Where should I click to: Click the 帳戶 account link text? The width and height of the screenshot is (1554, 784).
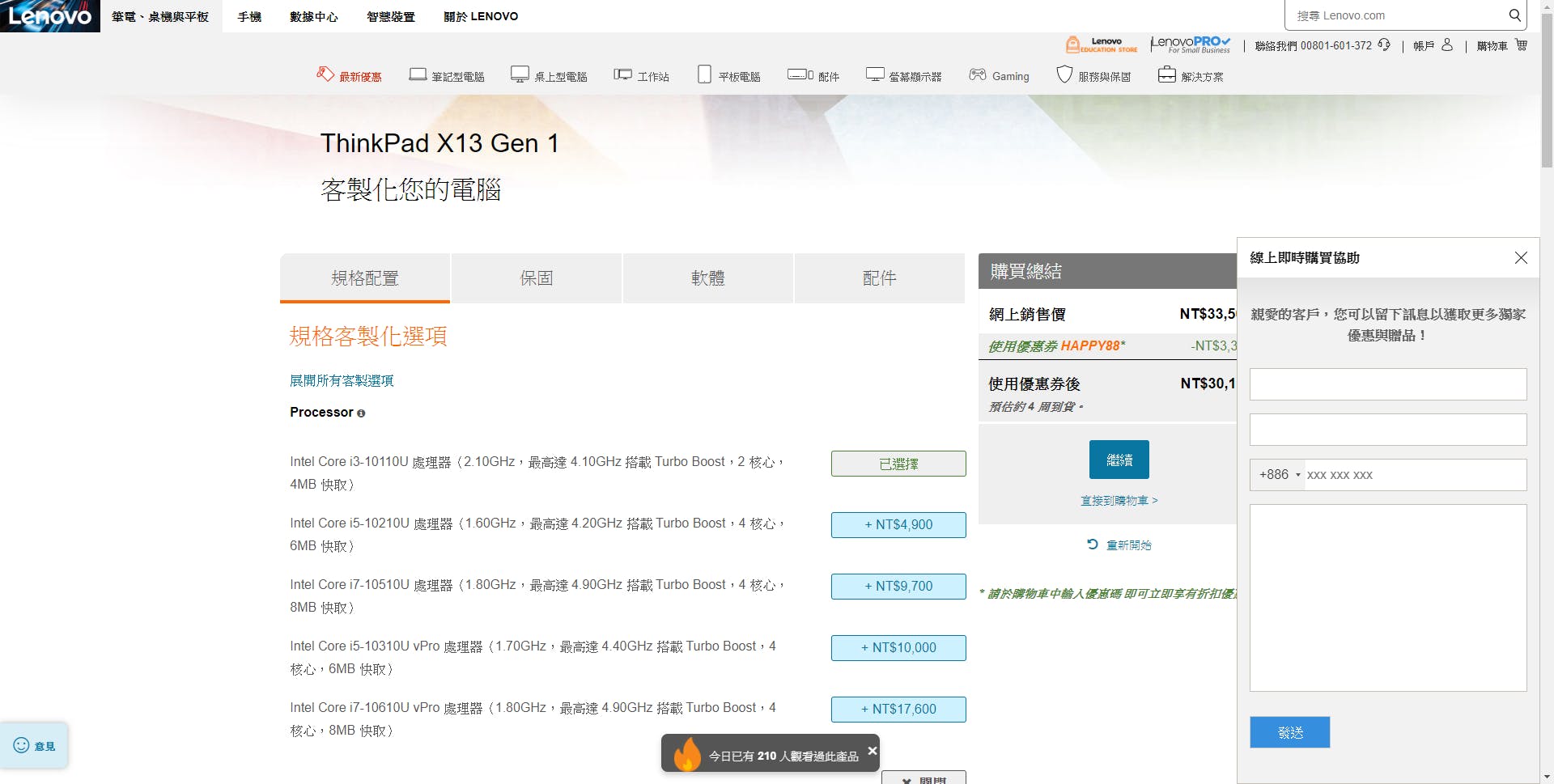pyautogui.click(x=1424, y=46)
